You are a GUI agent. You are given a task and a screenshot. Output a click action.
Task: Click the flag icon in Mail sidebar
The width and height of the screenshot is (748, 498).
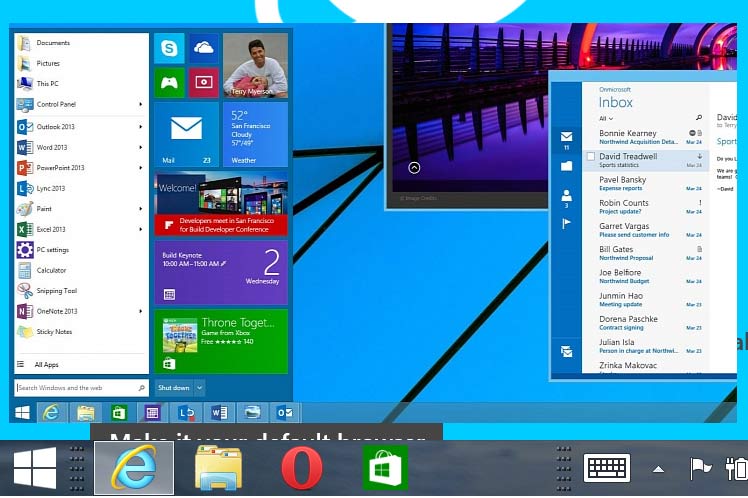[x=566, y=224]
